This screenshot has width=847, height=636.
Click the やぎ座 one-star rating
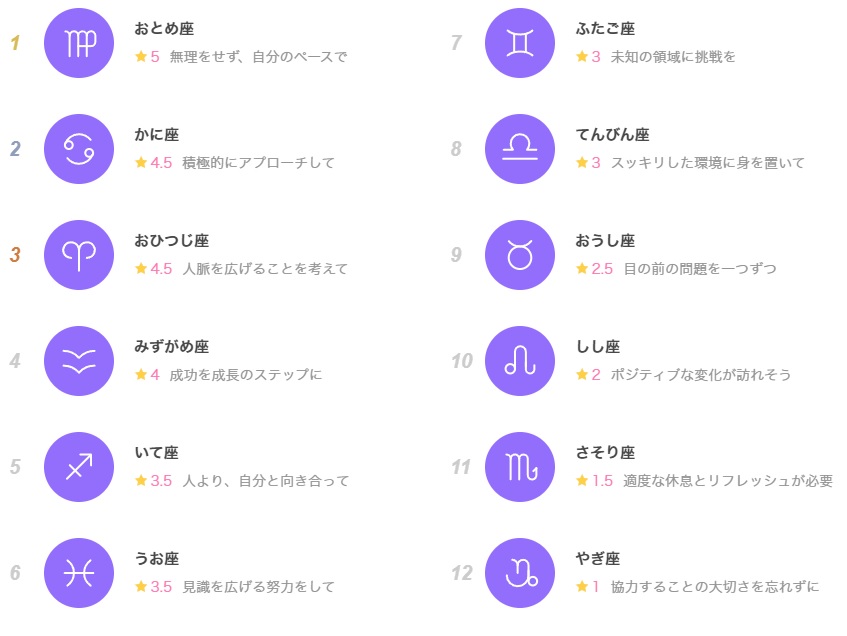point(588,586)
